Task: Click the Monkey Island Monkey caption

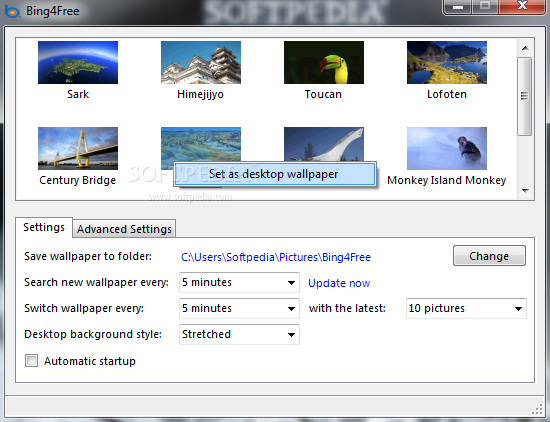Action: (447, 180)
